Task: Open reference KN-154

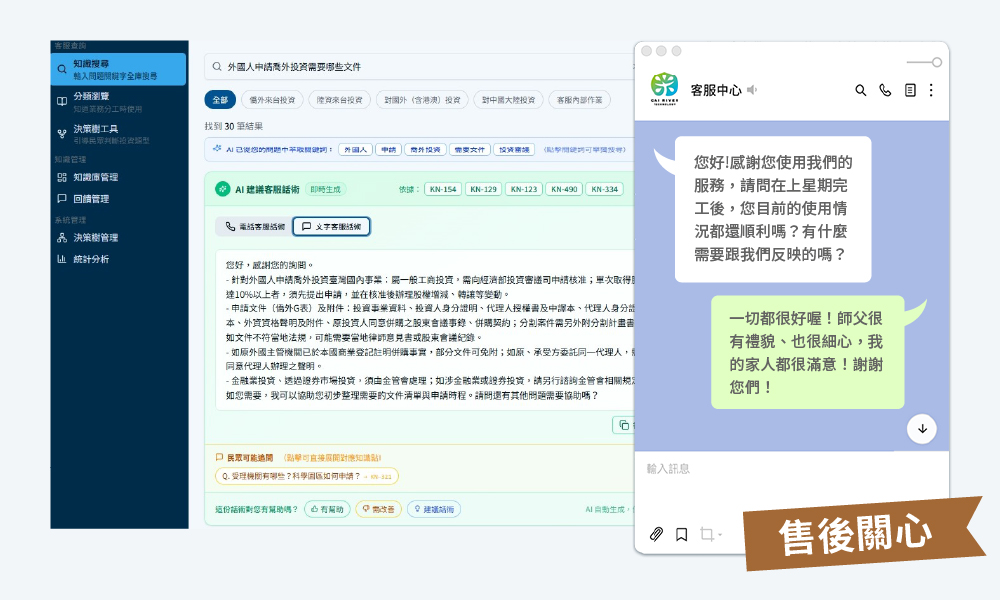Action: tap(443, 189)
